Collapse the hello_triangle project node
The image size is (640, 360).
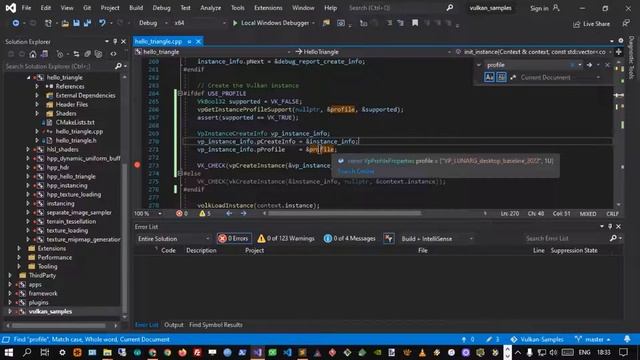29,78
